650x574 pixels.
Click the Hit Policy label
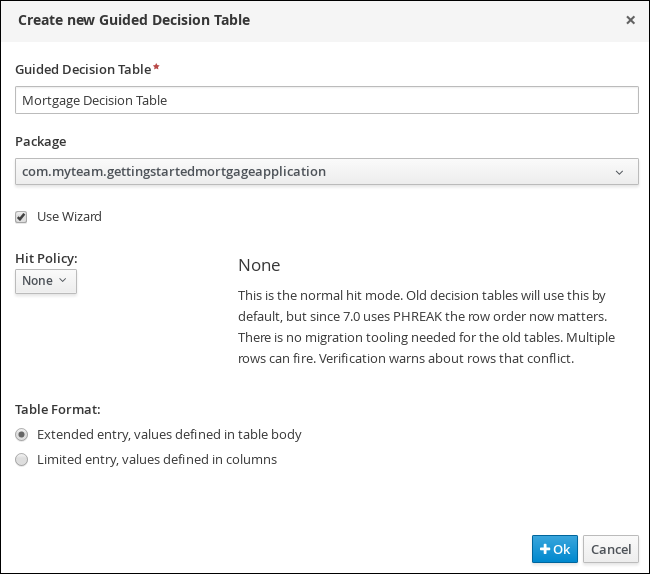46,258
